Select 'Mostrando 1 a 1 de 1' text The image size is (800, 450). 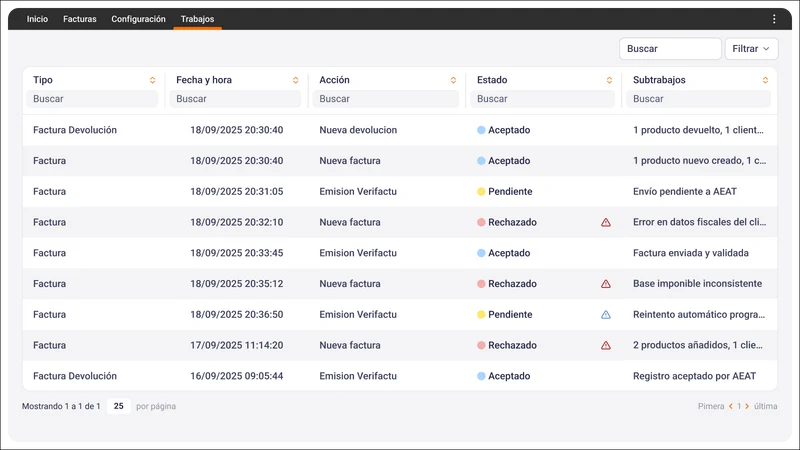61,406
